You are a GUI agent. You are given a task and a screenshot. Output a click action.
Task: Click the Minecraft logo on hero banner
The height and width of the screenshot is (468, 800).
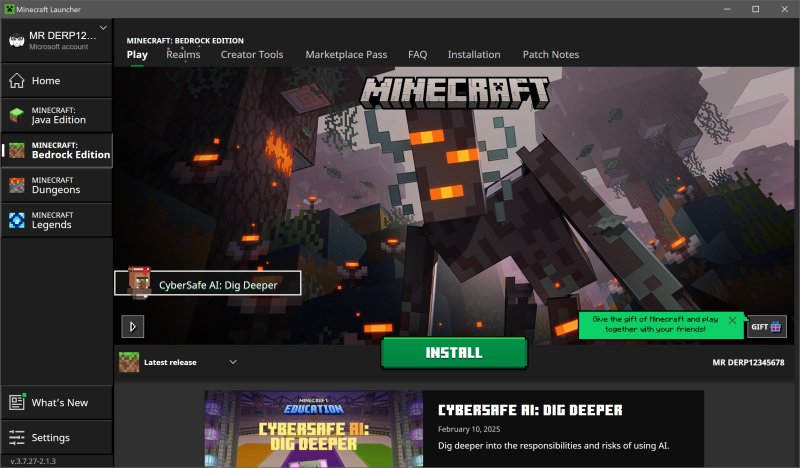(455, 92)
